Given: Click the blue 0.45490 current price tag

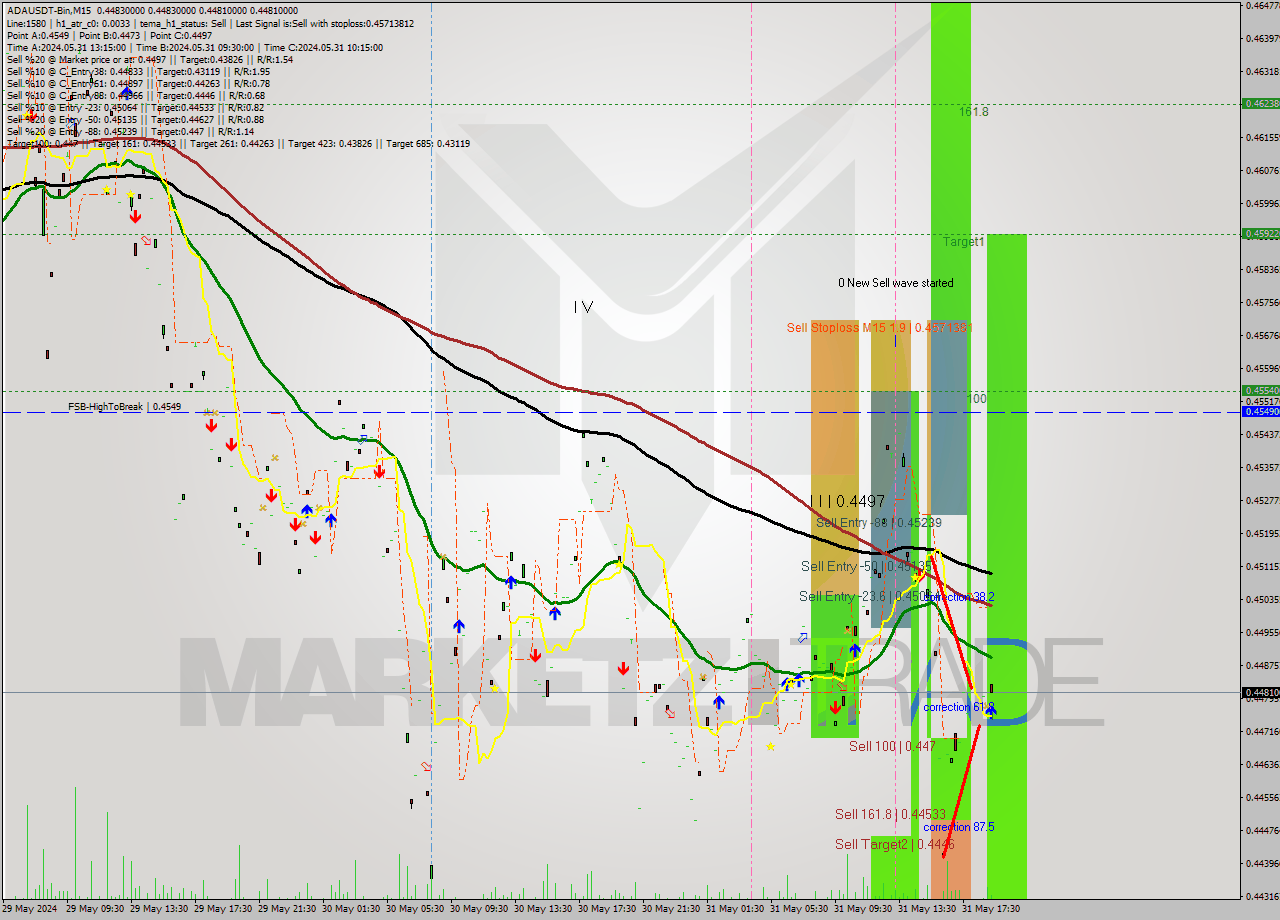Looking at the screenshot, I should (x=1258, y=411).
